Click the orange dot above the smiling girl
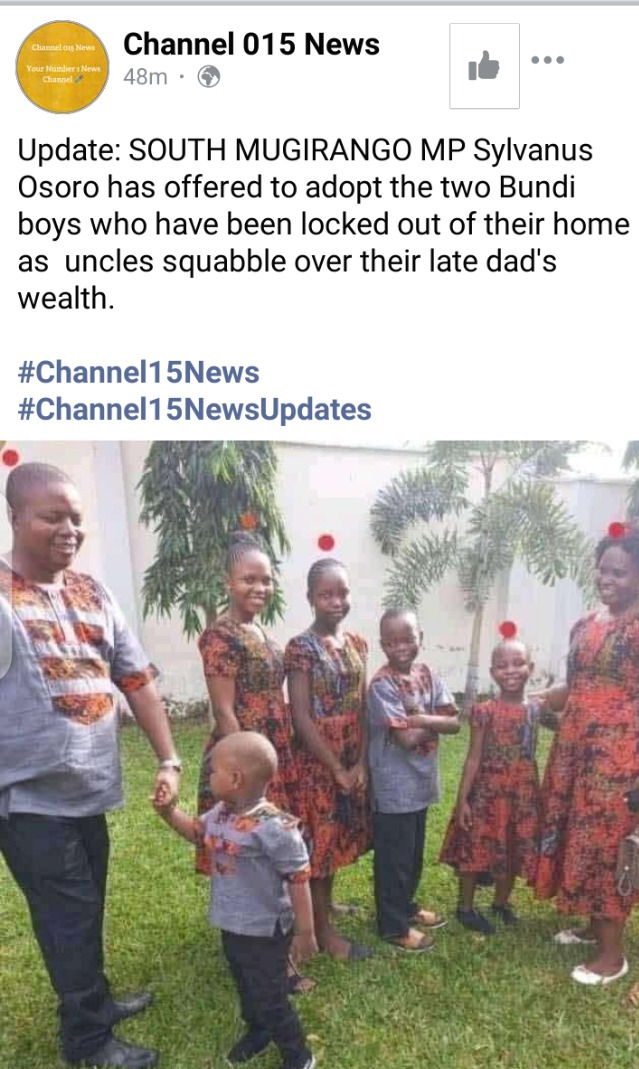 [249, 521]
